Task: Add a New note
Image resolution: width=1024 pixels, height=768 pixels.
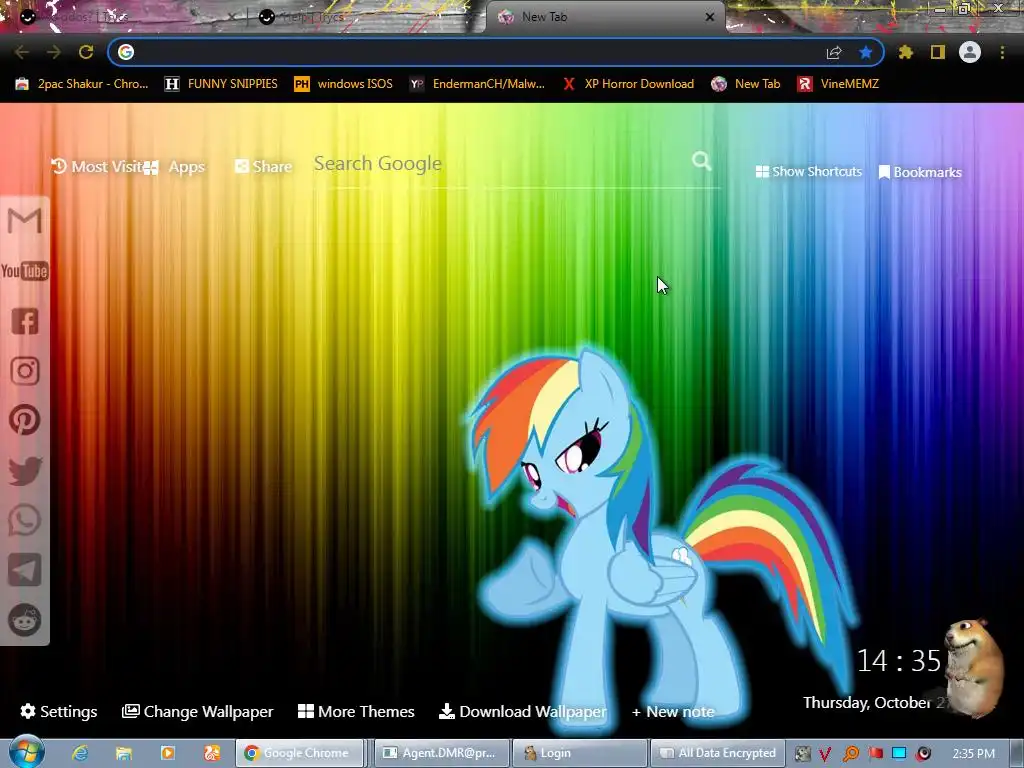Action: (673, 712)
